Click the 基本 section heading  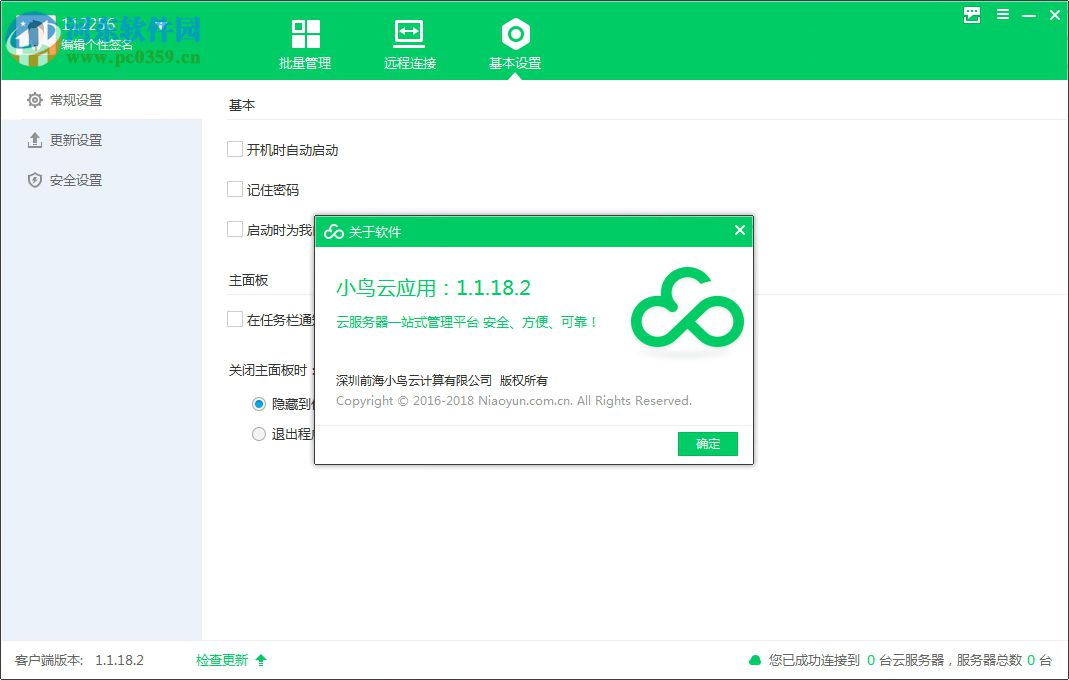coord(242,105)
